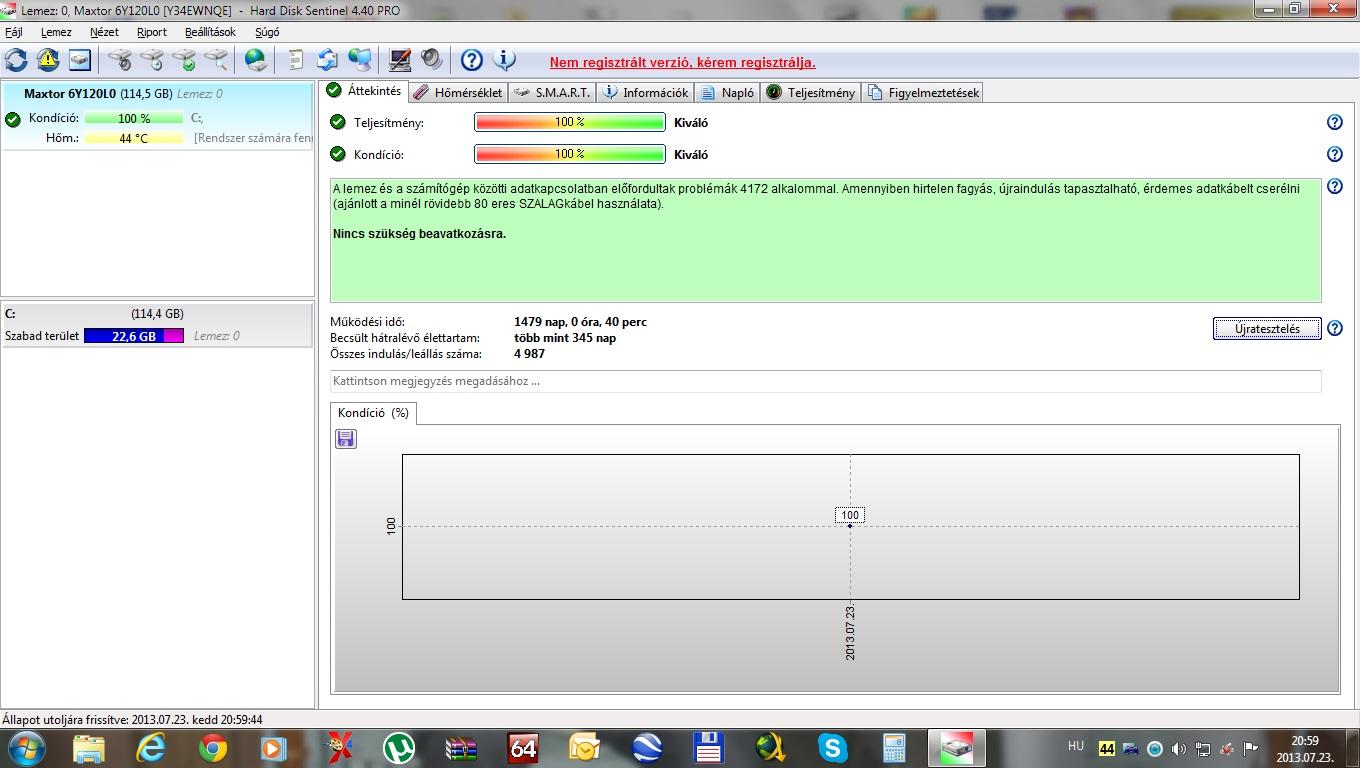Switch to the Napló tab
1360x768 pixels.
click(x=727, y=92)
